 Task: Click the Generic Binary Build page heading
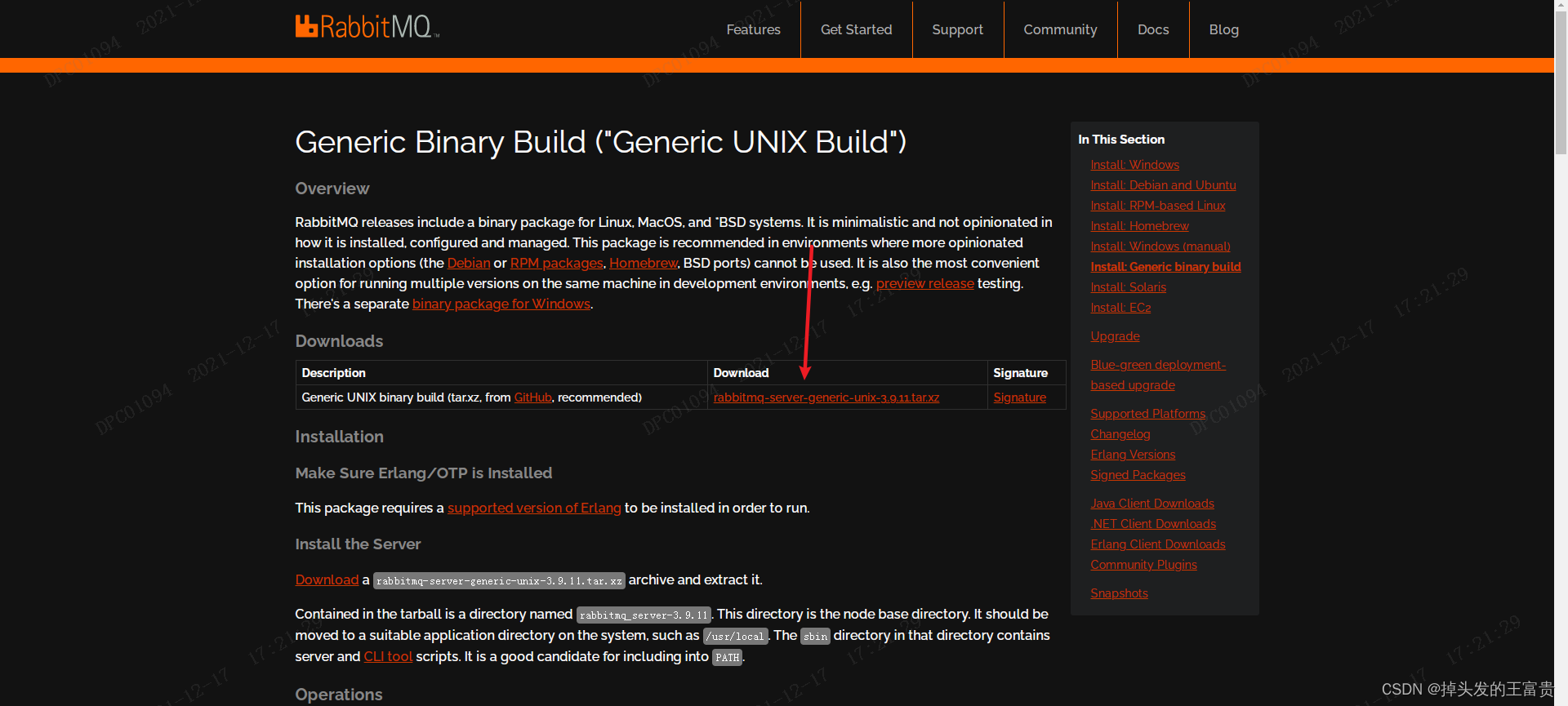[x=600, y=142]
